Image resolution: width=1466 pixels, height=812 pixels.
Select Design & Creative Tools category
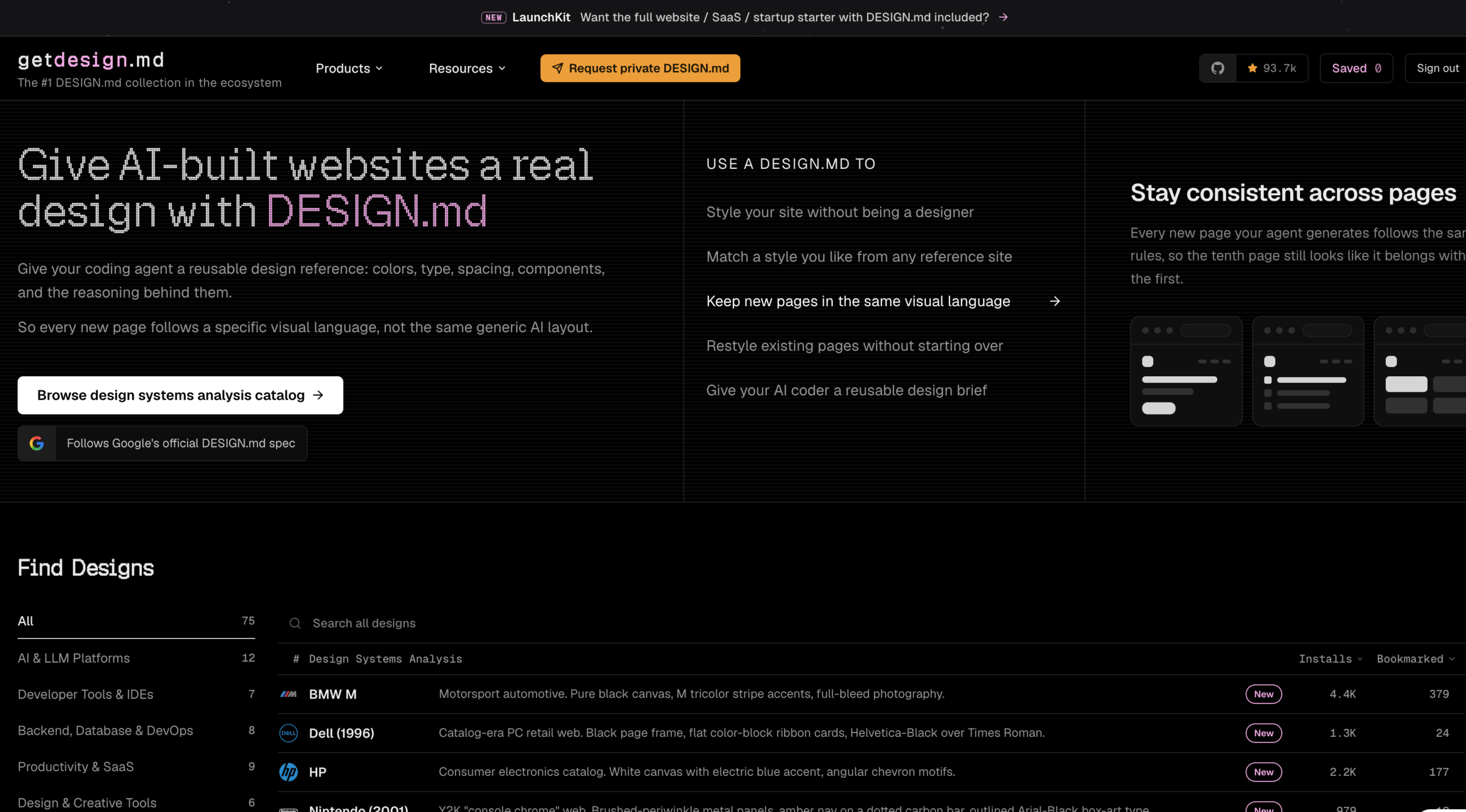[x=136, y=802]
